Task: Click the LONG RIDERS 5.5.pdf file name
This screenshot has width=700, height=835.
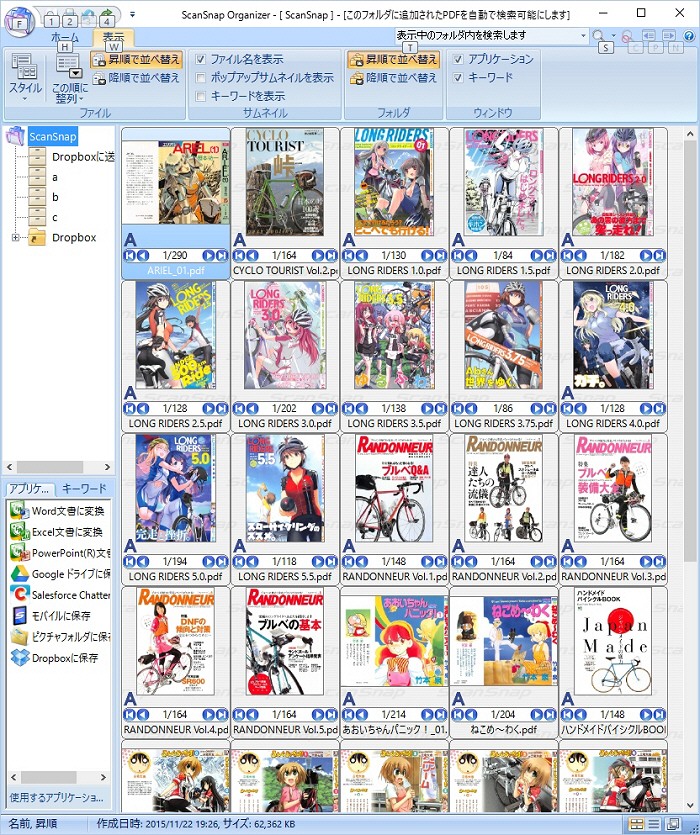Action: pos(284,577)
